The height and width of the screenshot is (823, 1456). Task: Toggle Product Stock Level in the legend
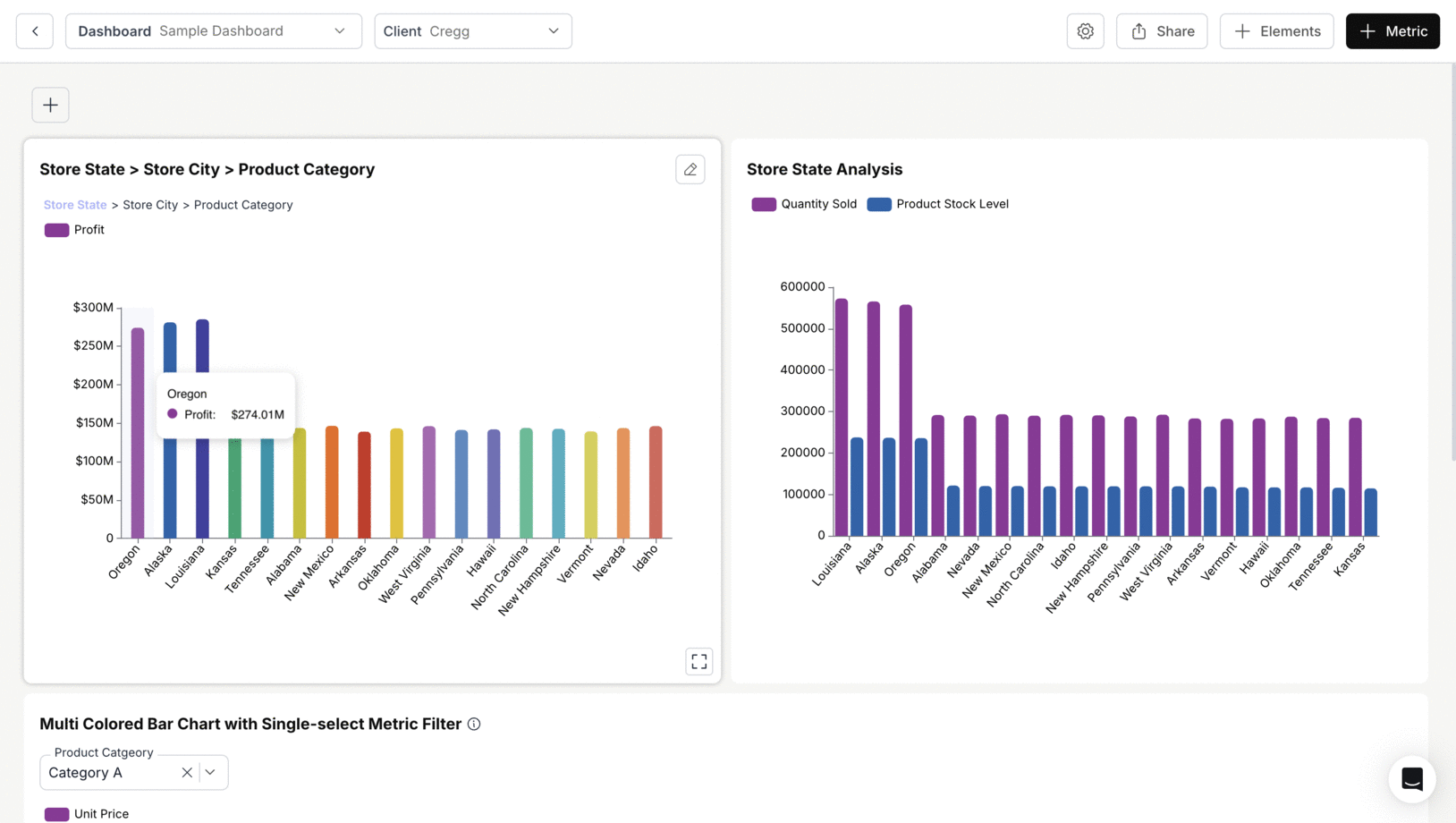(878, 204)
